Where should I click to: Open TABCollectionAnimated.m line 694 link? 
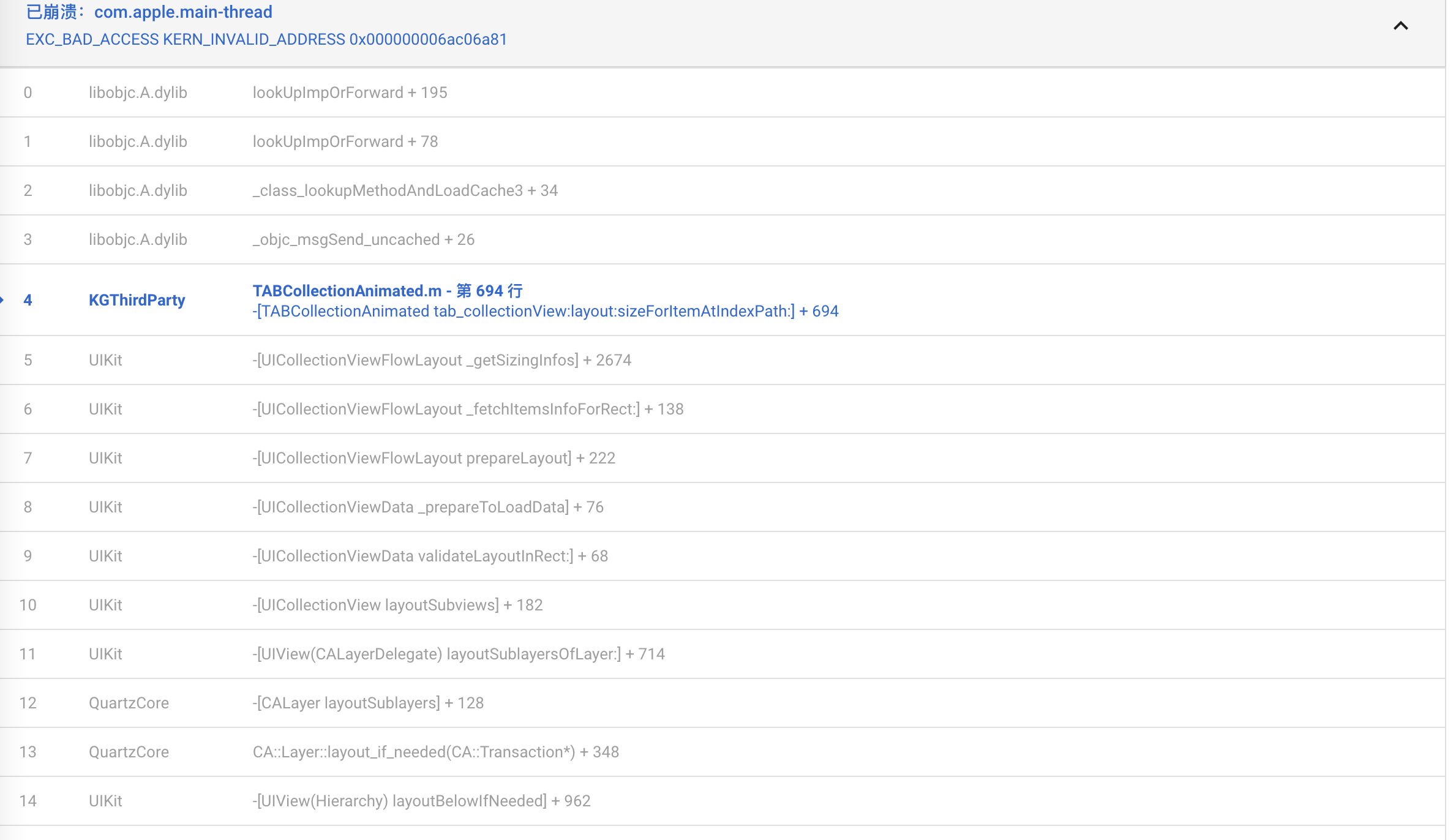pos(388,290)
